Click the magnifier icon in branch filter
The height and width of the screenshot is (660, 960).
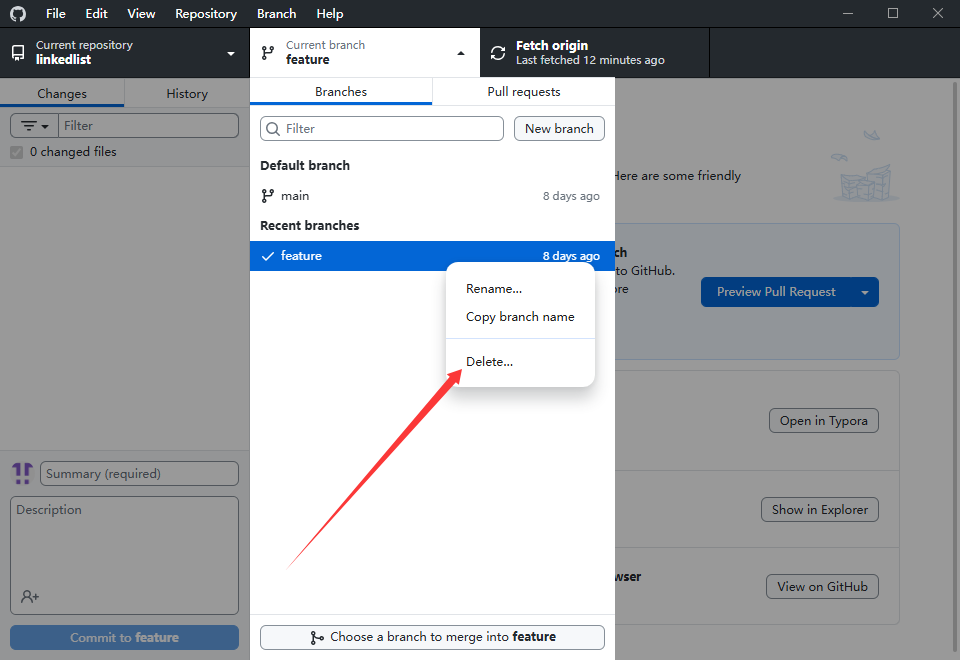[x=272, y=129]
